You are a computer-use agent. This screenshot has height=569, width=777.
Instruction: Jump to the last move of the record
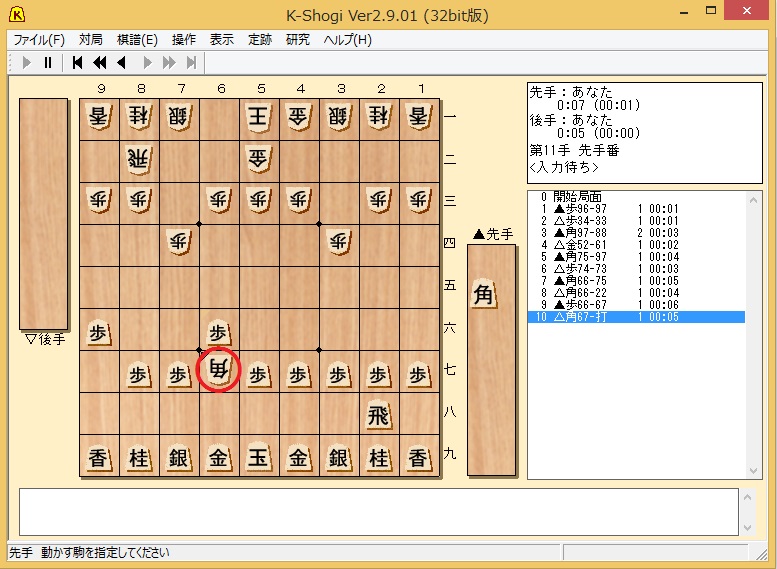click(x=191, y=62)
